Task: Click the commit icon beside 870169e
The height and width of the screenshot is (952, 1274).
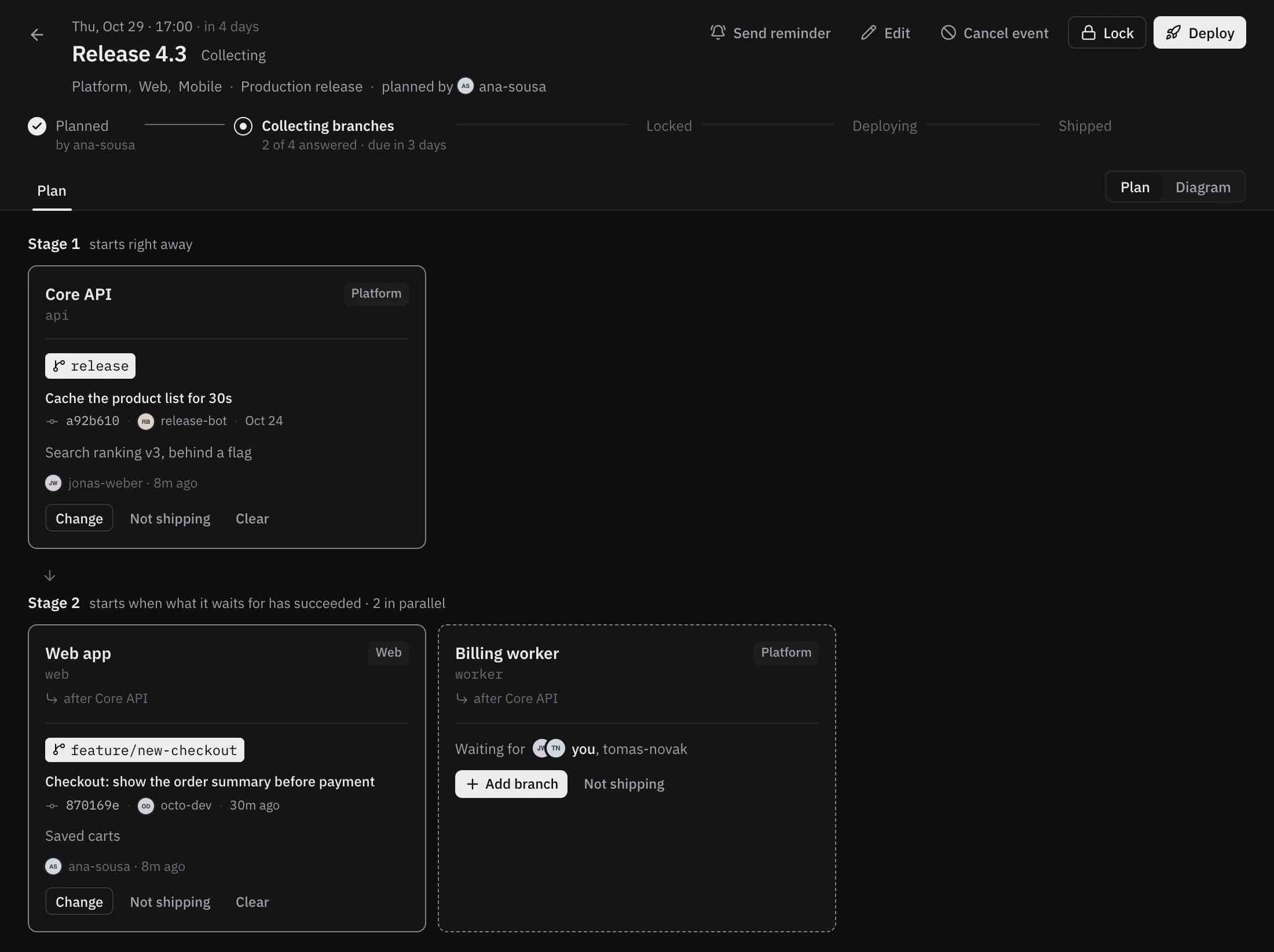Action: (52, 805)
